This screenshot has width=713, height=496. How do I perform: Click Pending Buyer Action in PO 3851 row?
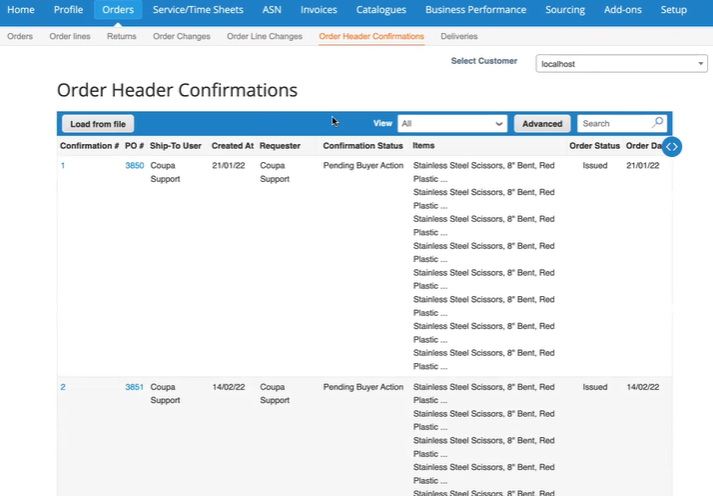click(363, 387)
